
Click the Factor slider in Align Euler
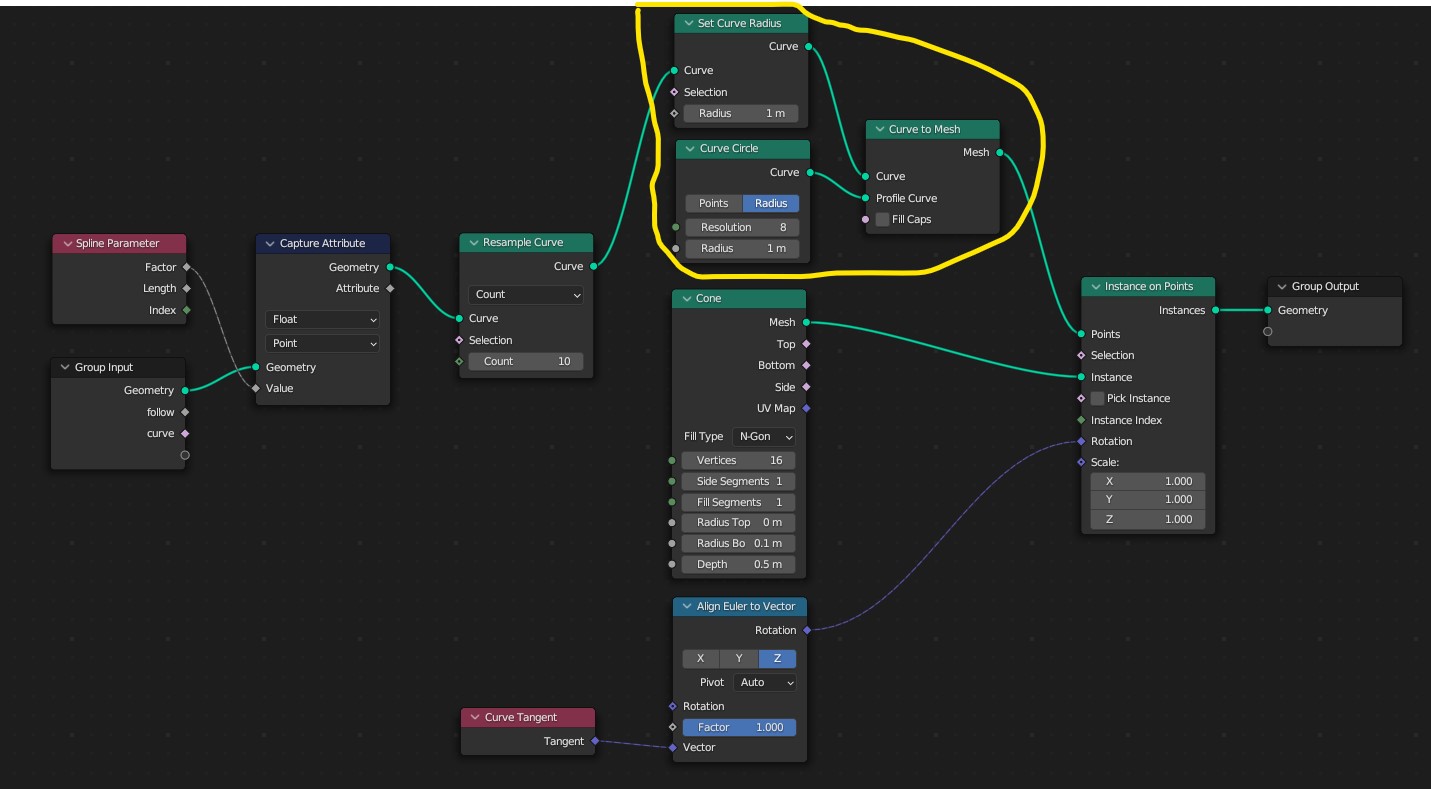click(x=739, y=727)
